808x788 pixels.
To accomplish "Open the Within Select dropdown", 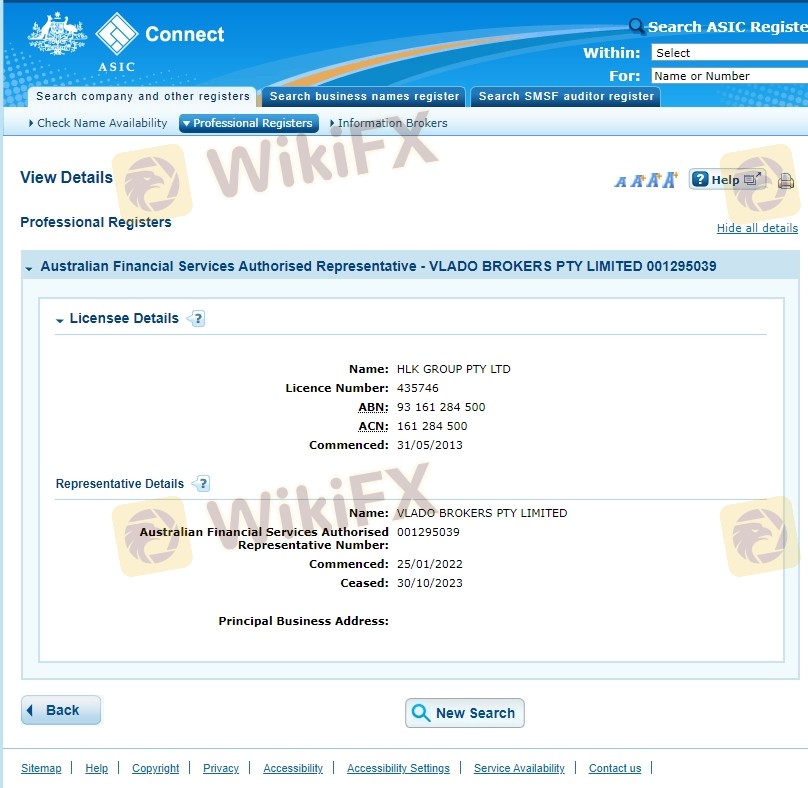I will [x=728, y=53].
